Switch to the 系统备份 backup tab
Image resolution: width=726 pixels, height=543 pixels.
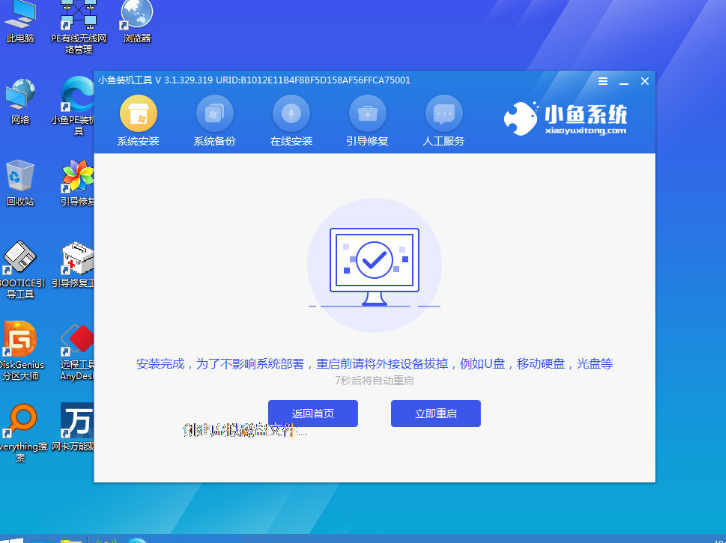214,121
